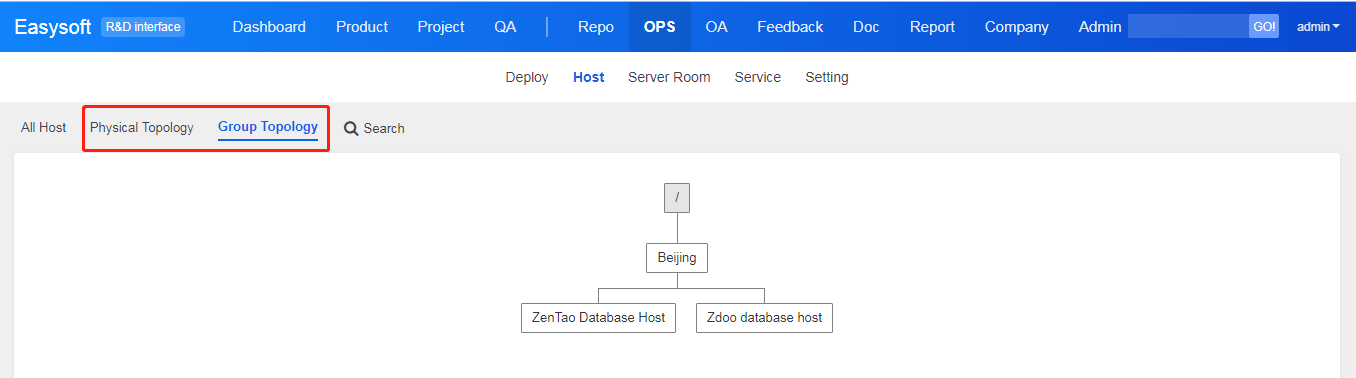Open the Service submenu item
This screenshot has height=378, width=1356.
pos(758,77)
